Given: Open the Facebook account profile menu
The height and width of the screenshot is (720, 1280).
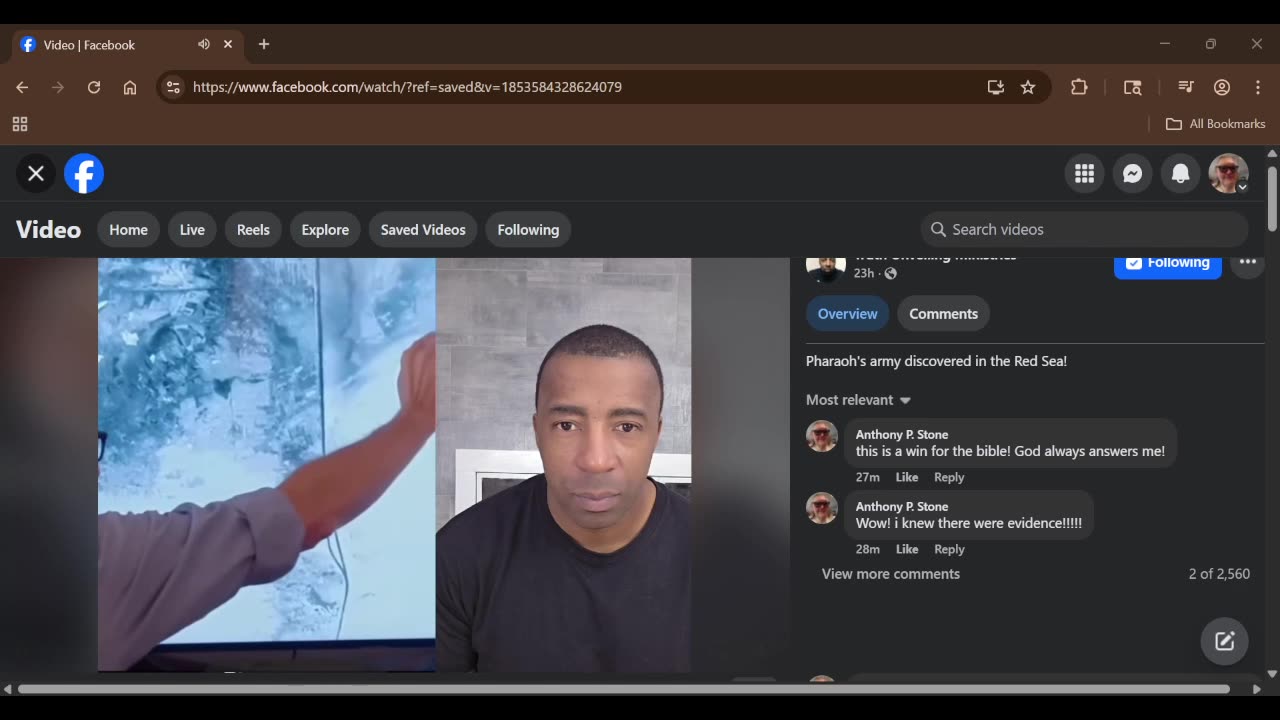Looking at the screenshot, I should (x=1229, y=174).
